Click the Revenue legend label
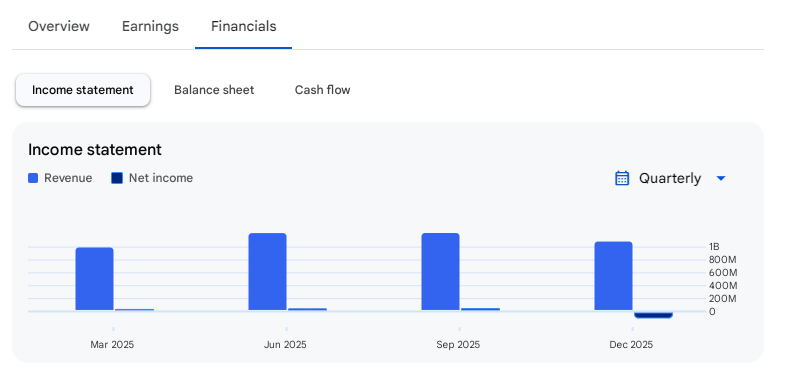The width and height of the screenshot is (787, 370). tap(68, 178)
